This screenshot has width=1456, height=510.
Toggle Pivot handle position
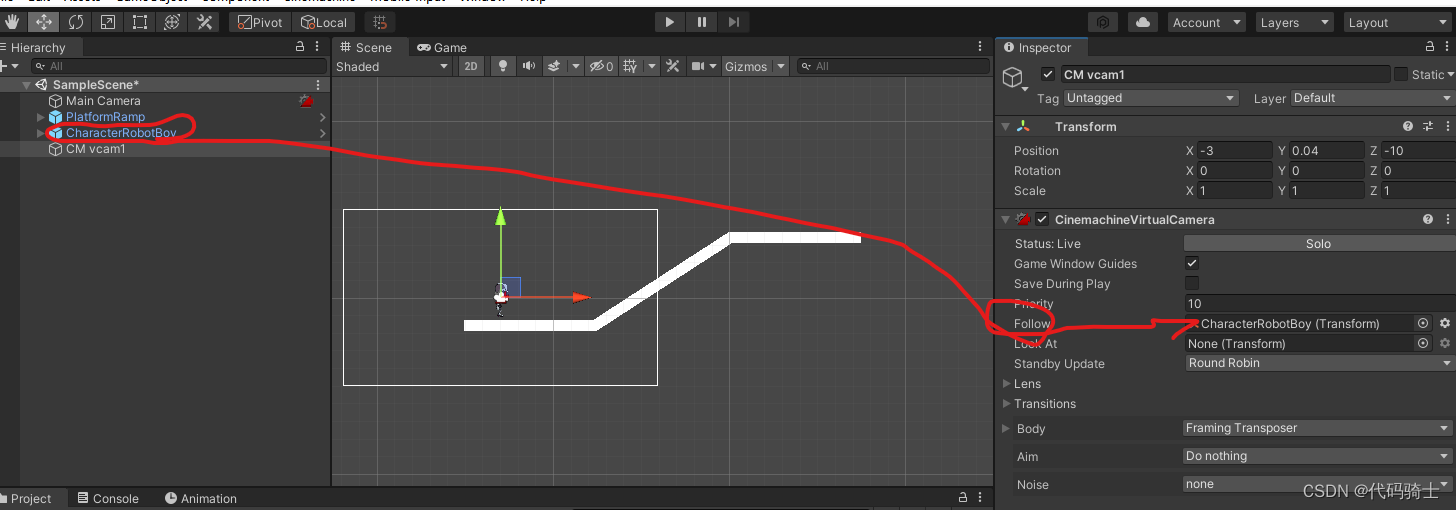click(261, 22)
